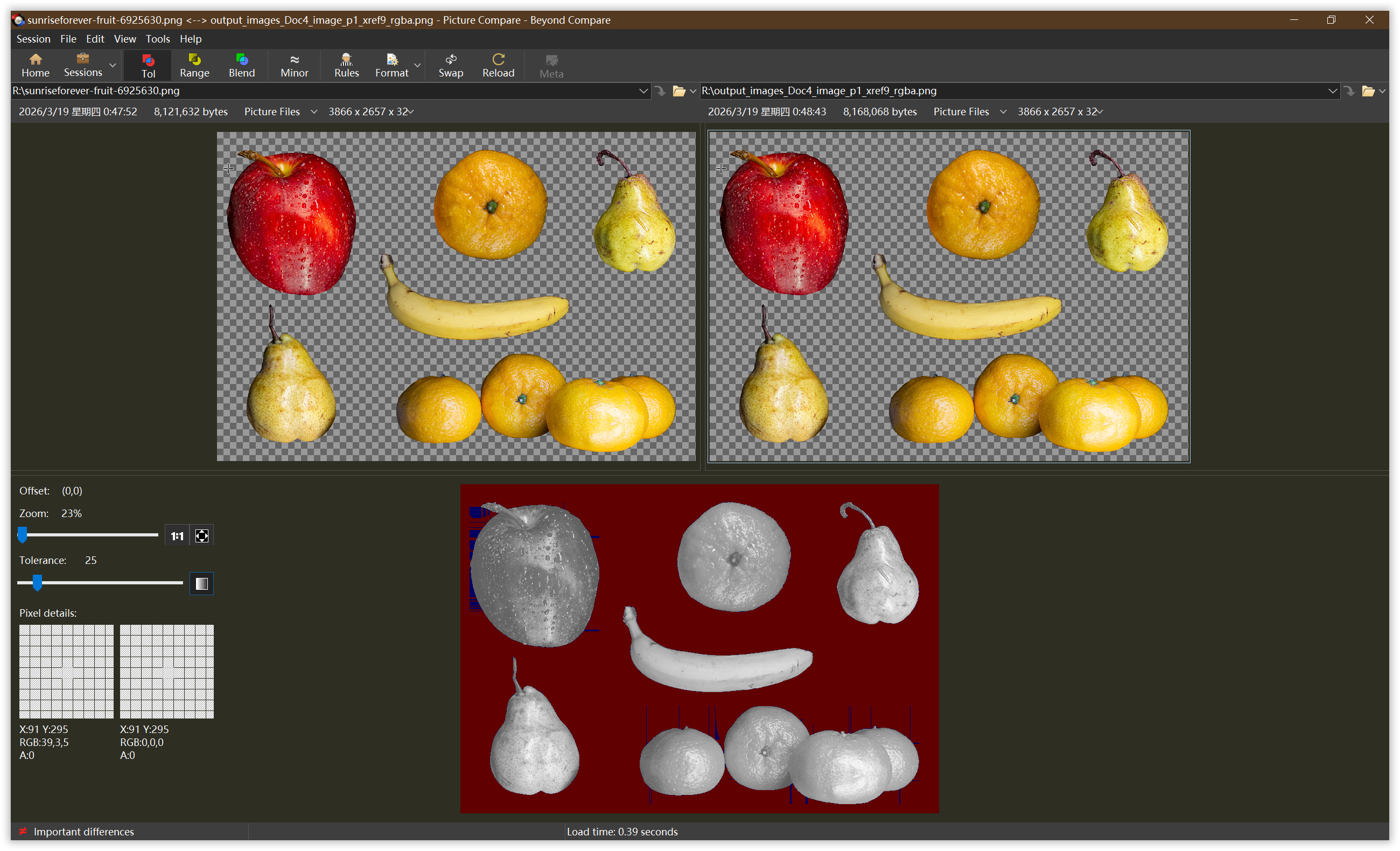Expand left file path history dropdown
The width and height of the screenshot is (1400, 851).
(643, 91)
